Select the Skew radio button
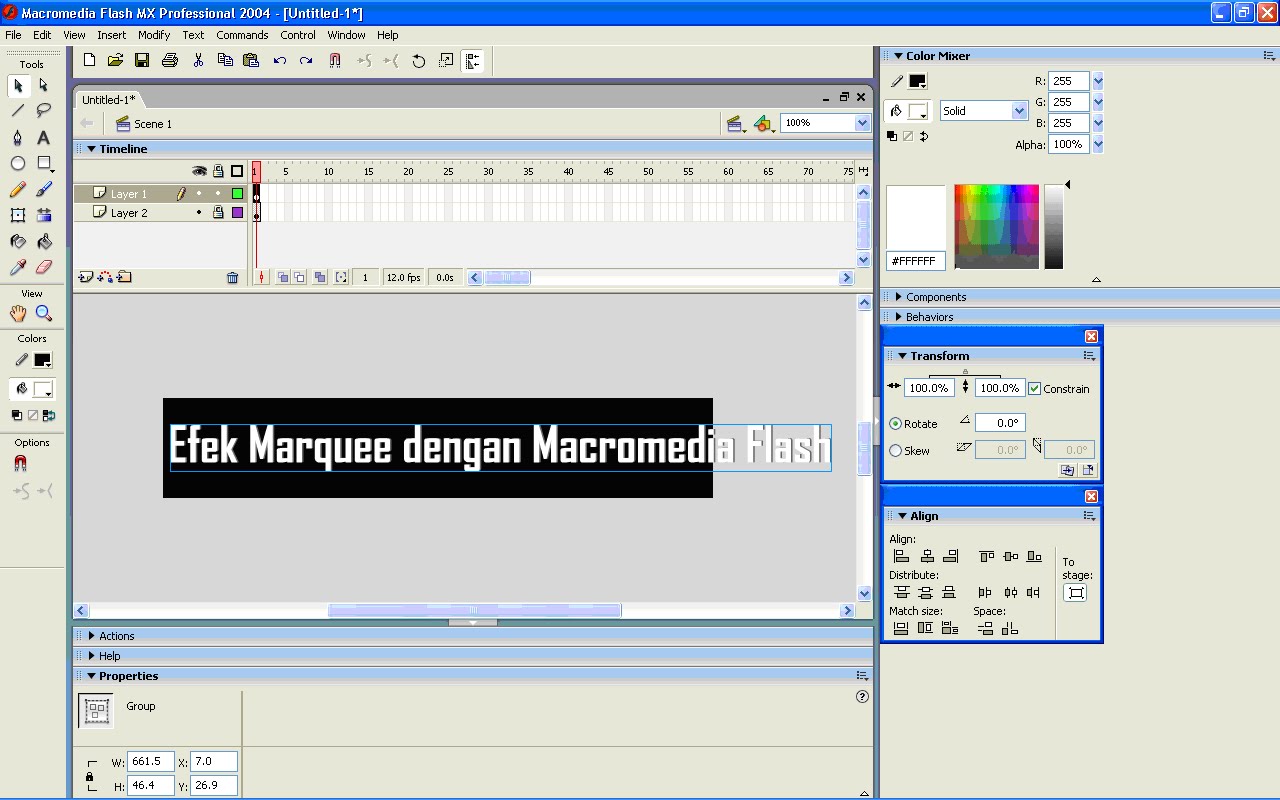 click(896, 451)
